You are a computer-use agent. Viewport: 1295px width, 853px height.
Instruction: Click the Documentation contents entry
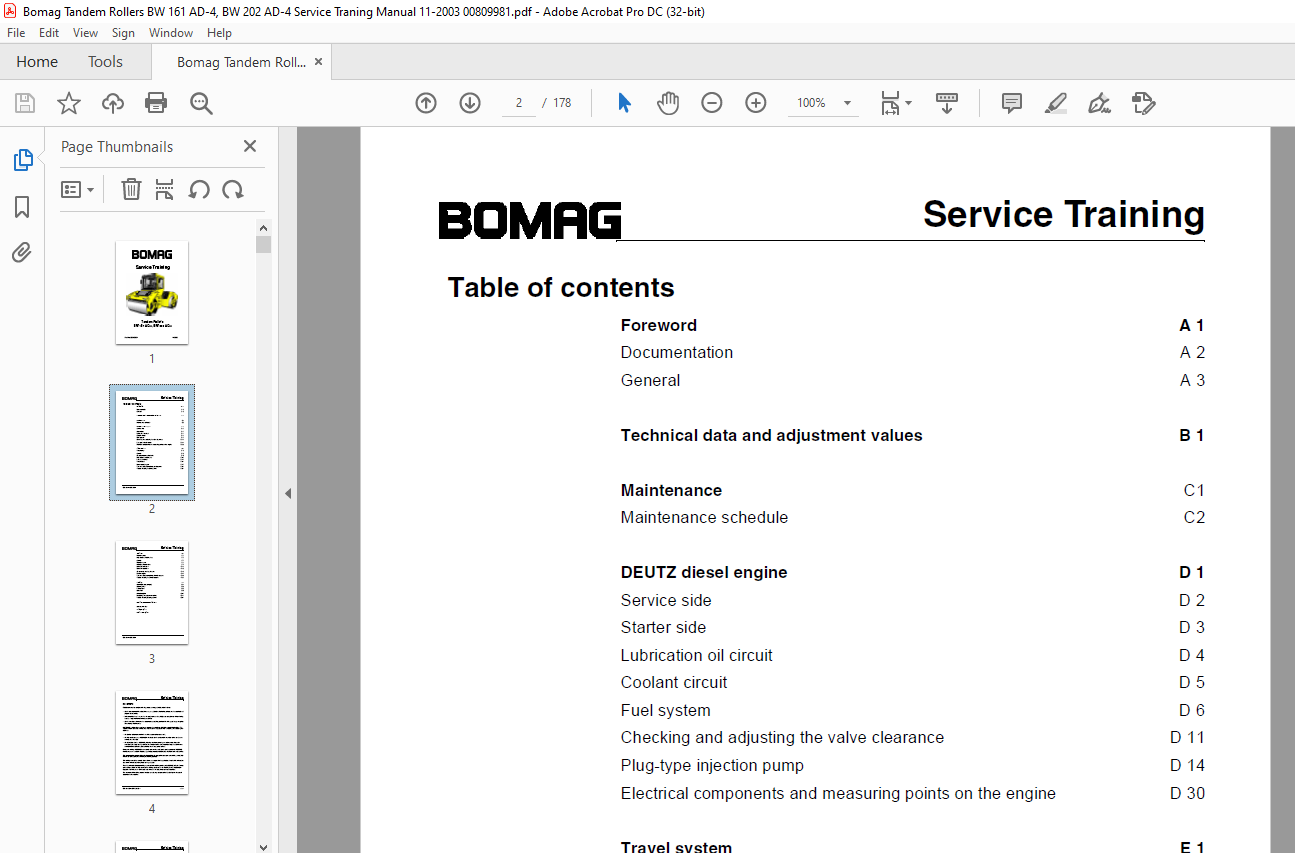coord(677,352)
